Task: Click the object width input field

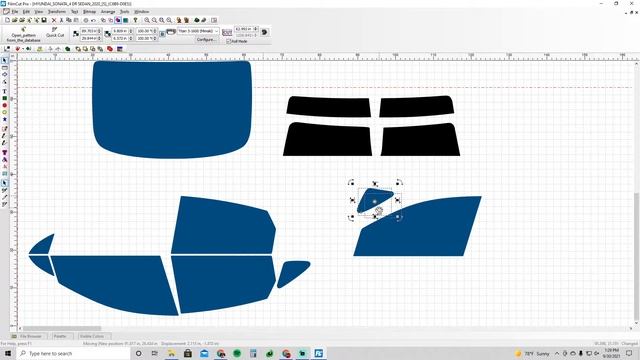Action: click(x=122, y=31)
